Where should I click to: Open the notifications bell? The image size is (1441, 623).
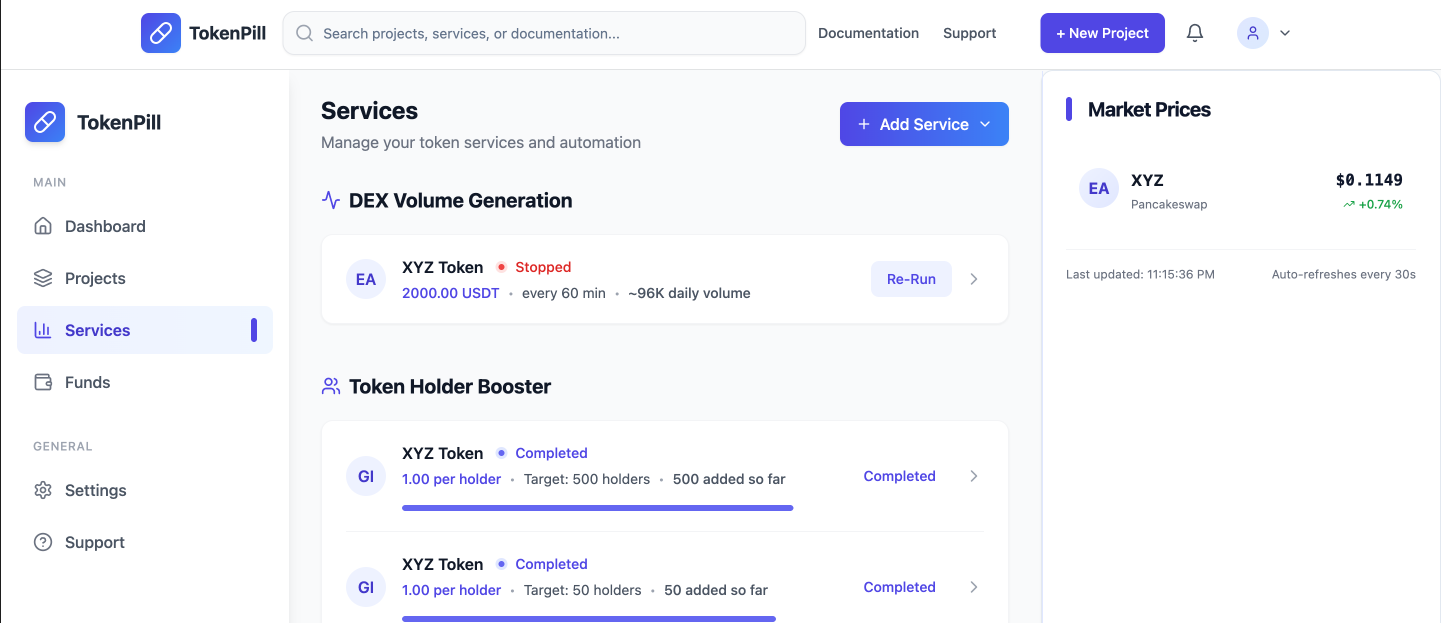pyautogui.click(x=1194, y=33)
